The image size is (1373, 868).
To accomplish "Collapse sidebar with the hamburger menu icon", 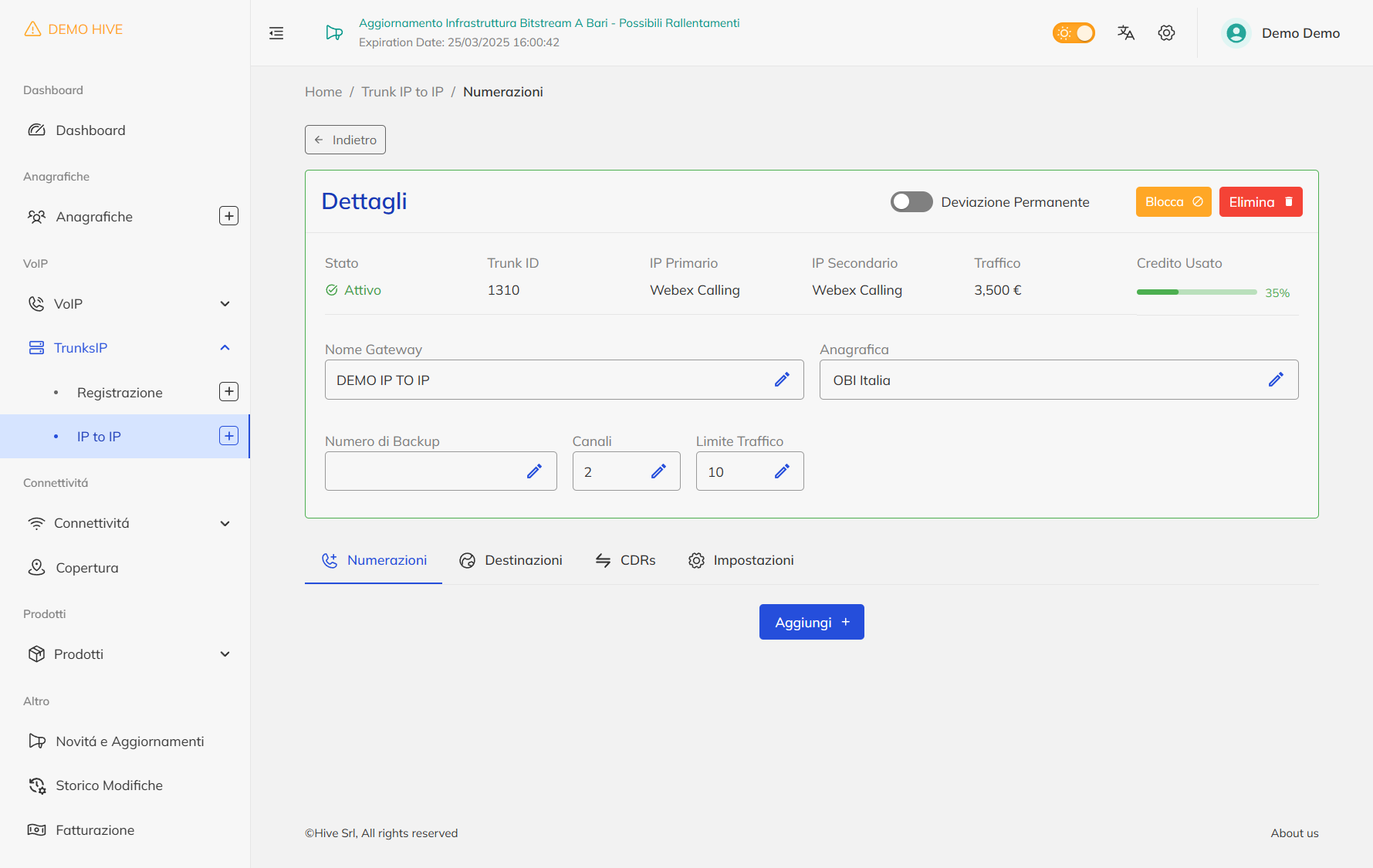I will click(x=276, y=33).
